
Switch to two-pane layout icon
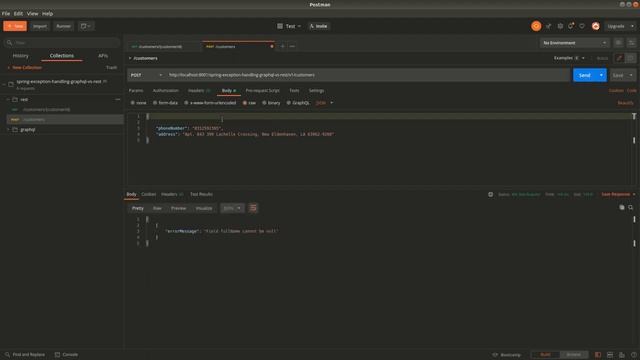coord(610,355)
